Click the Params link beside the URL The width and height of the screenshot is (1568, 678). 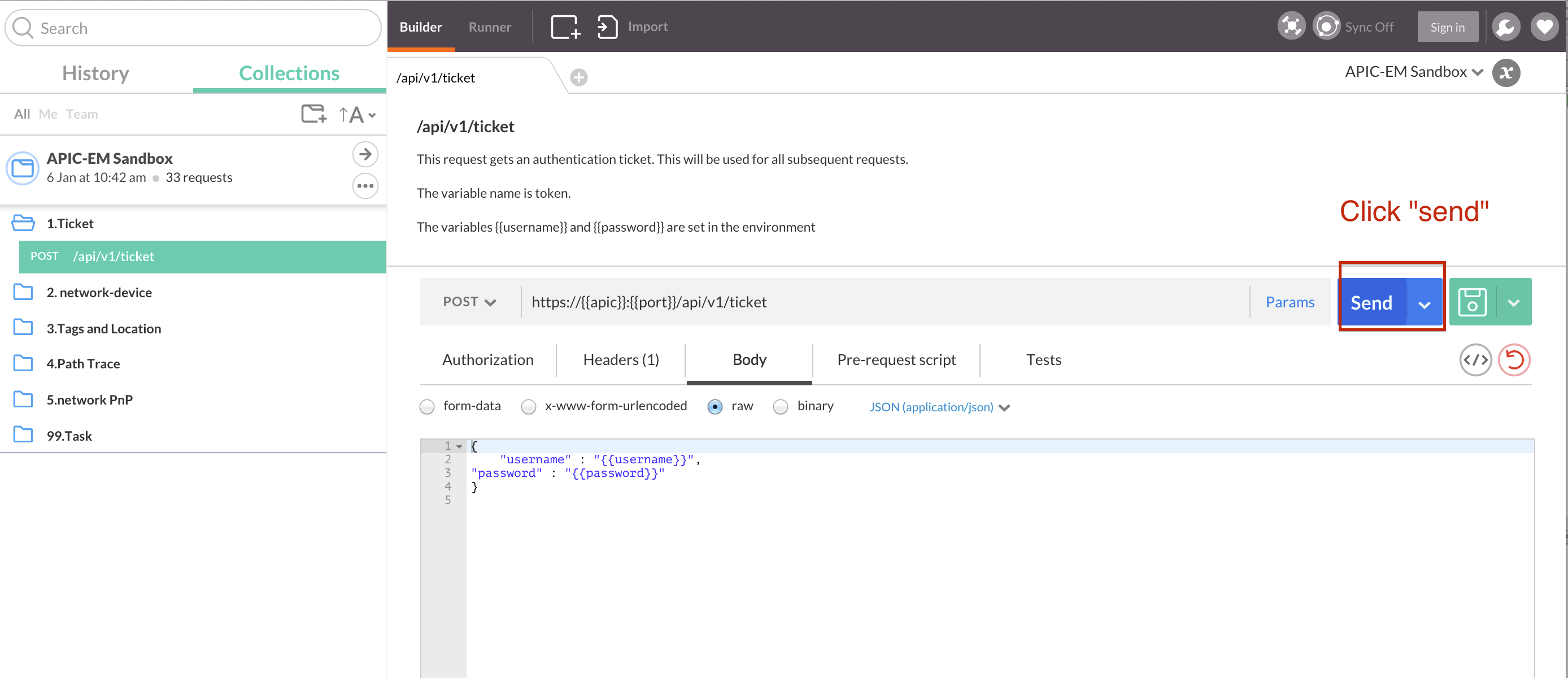(1291, 301)
